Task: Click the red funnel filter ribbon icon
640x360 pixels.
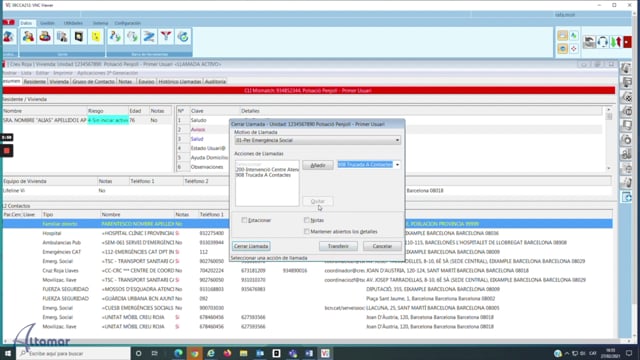Action: coord(166,37)
